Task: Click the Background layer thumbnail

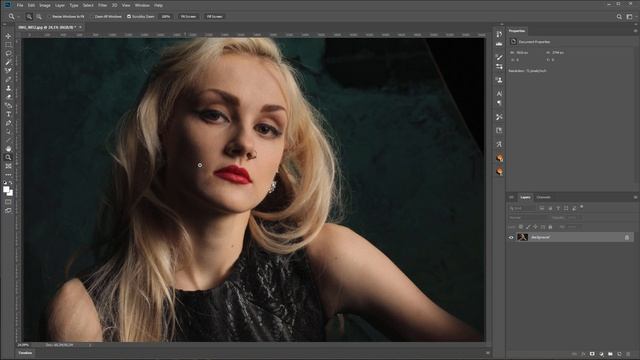Action: pos(522,237)
